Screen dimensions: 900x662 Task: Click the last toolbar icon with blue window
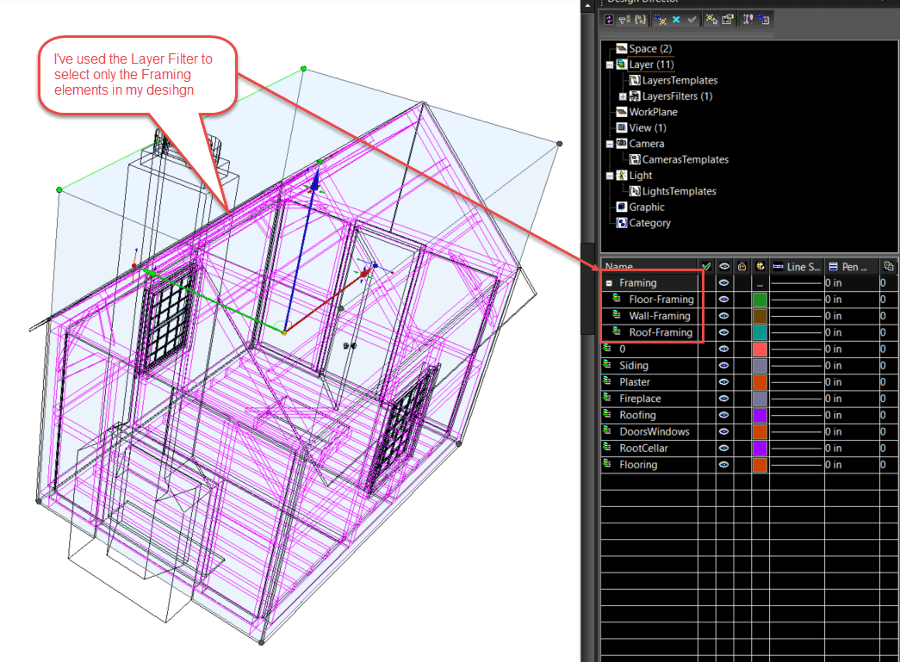[763, 20]
